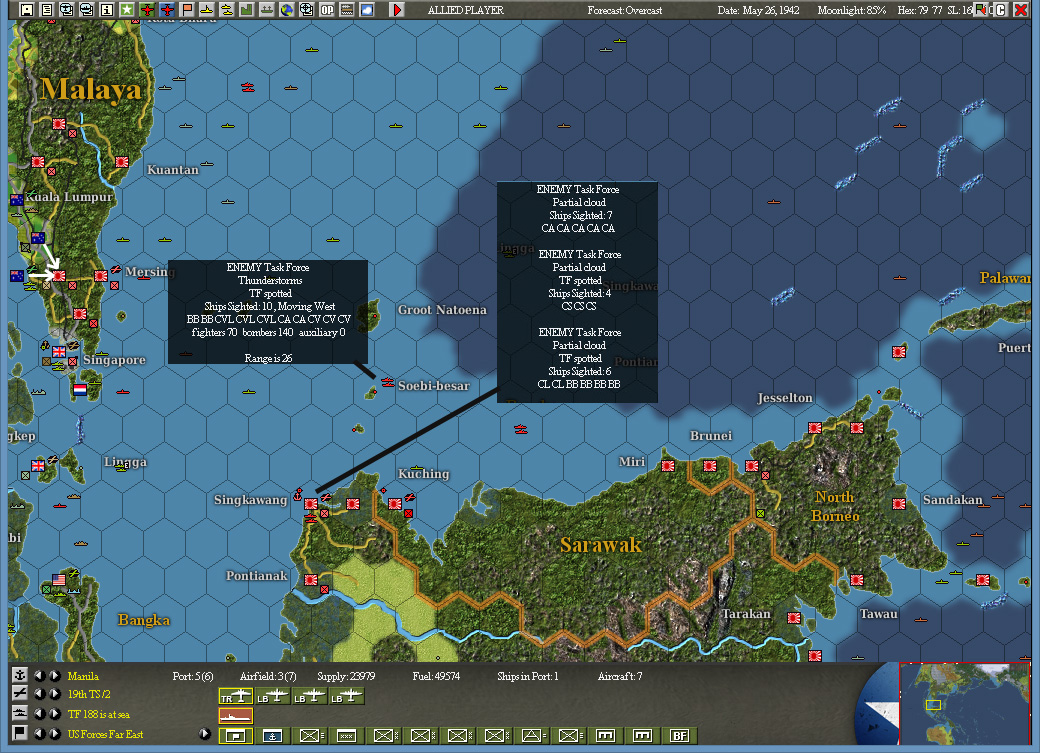Click the 19th TS/2 unit name
1040x753 pixels.
(89, 694)
